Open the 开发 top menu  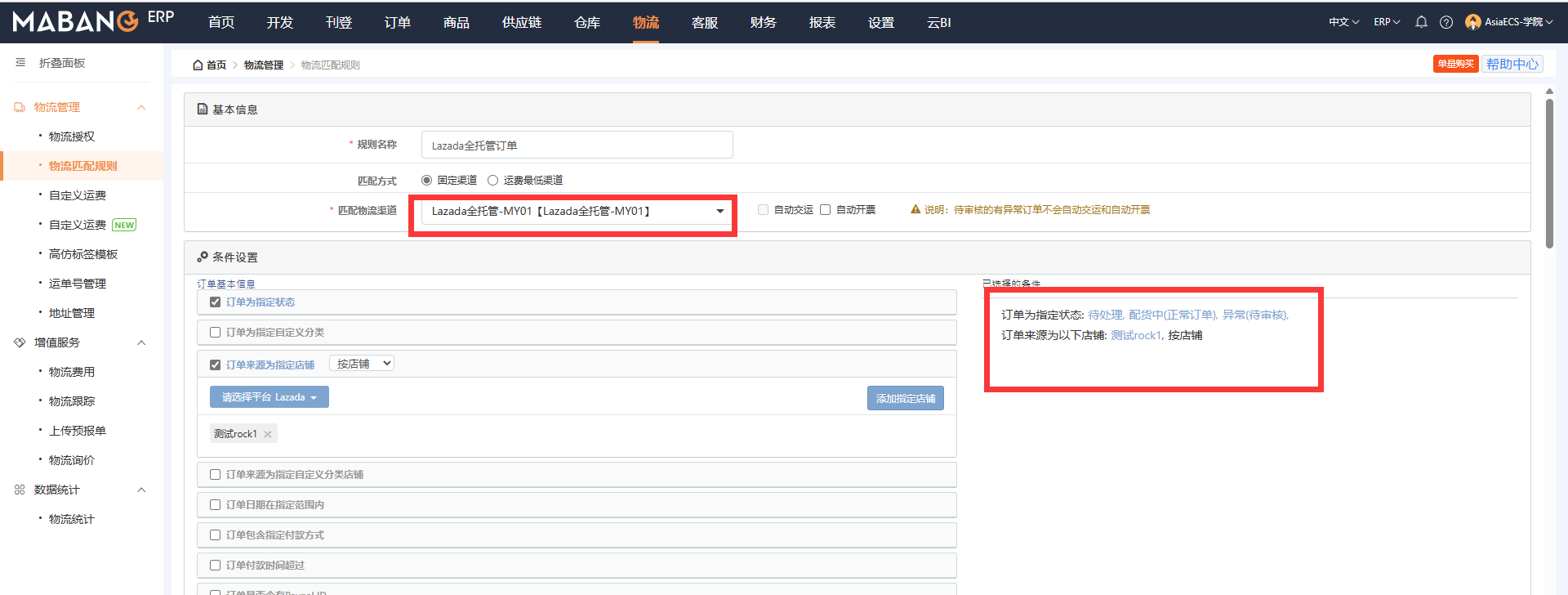(x=280, y=22)
